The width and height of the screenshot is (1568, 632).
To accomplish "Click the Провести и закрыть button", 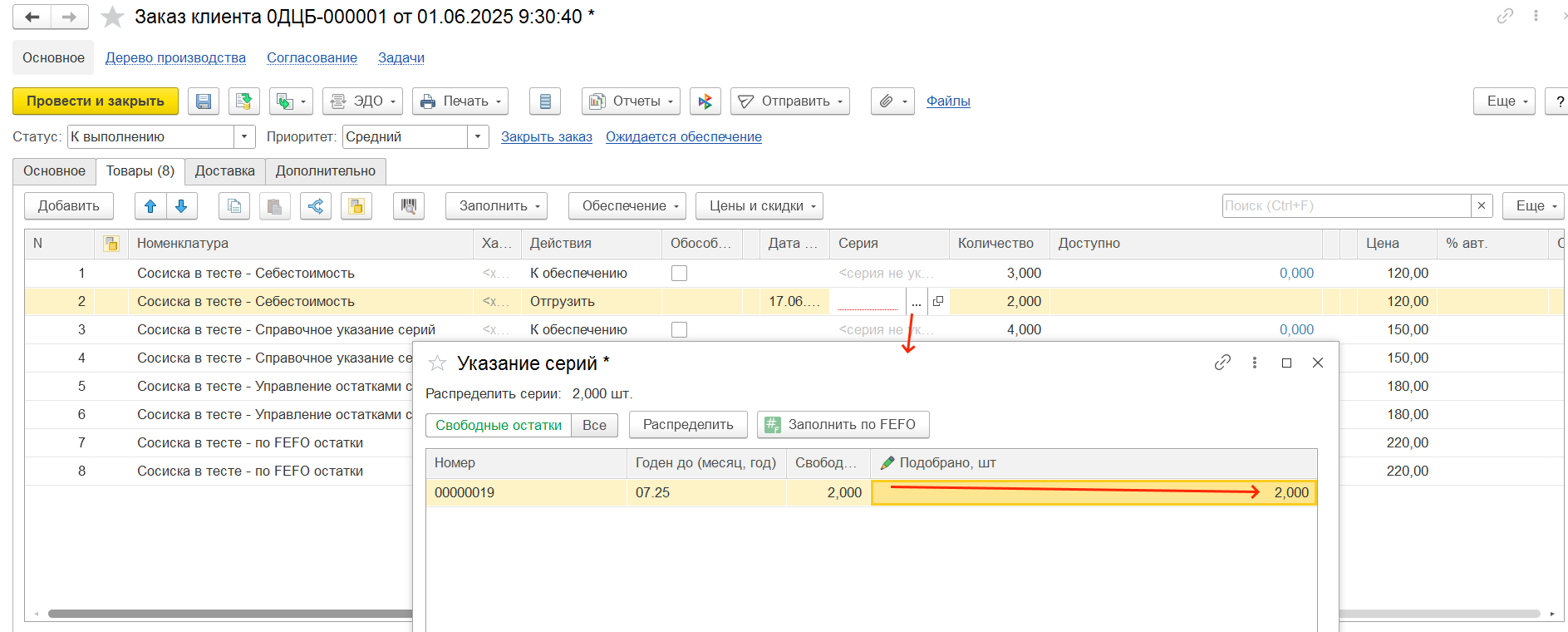I will pyautogui.click(x=96, y=101).
